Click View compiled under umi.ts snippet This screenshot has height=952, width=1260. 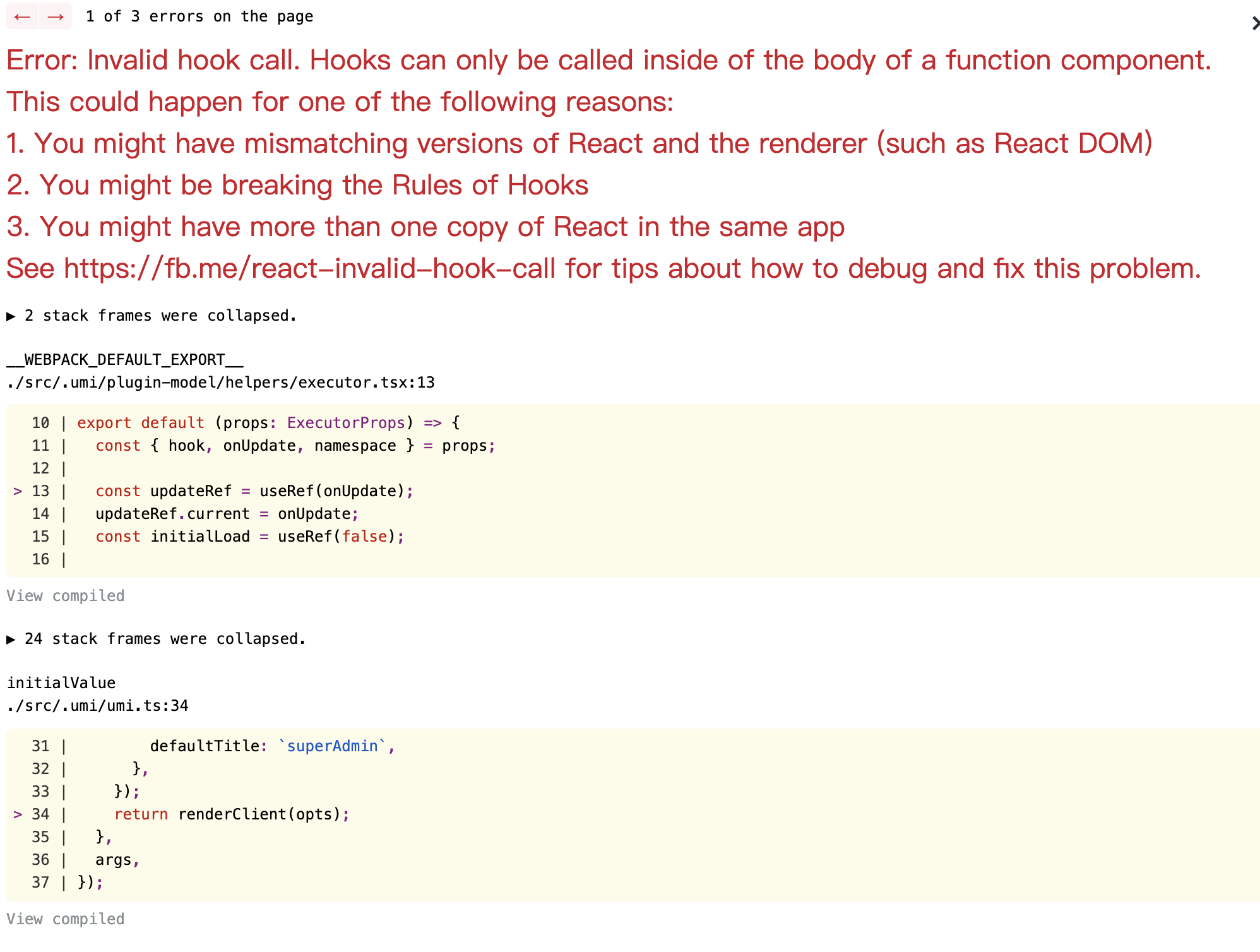pos(66,919)
